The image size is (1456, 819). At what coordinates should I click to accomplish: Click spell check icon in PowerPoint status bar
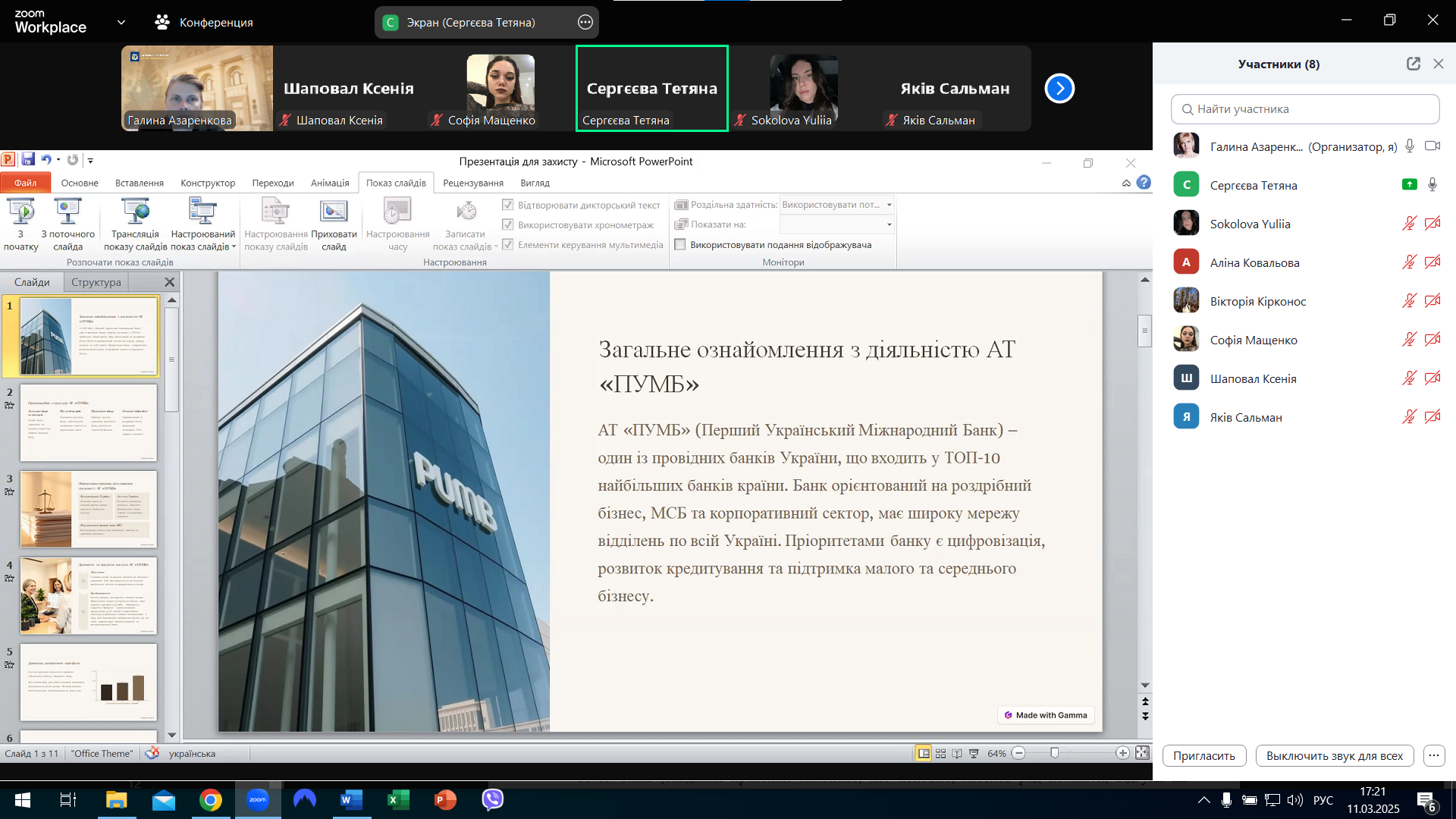click(x=152, y=753)
